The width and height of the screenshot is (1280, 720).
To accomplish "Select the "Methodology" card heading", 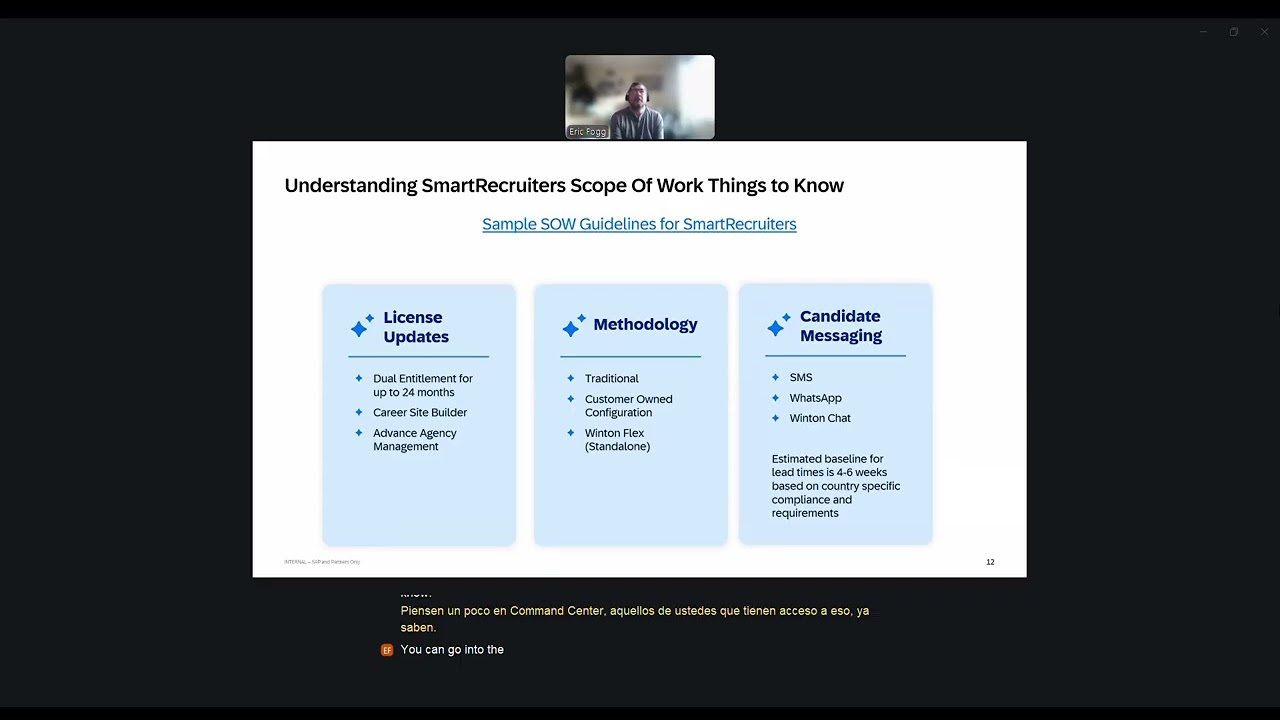I will click(x=645, y=324).
